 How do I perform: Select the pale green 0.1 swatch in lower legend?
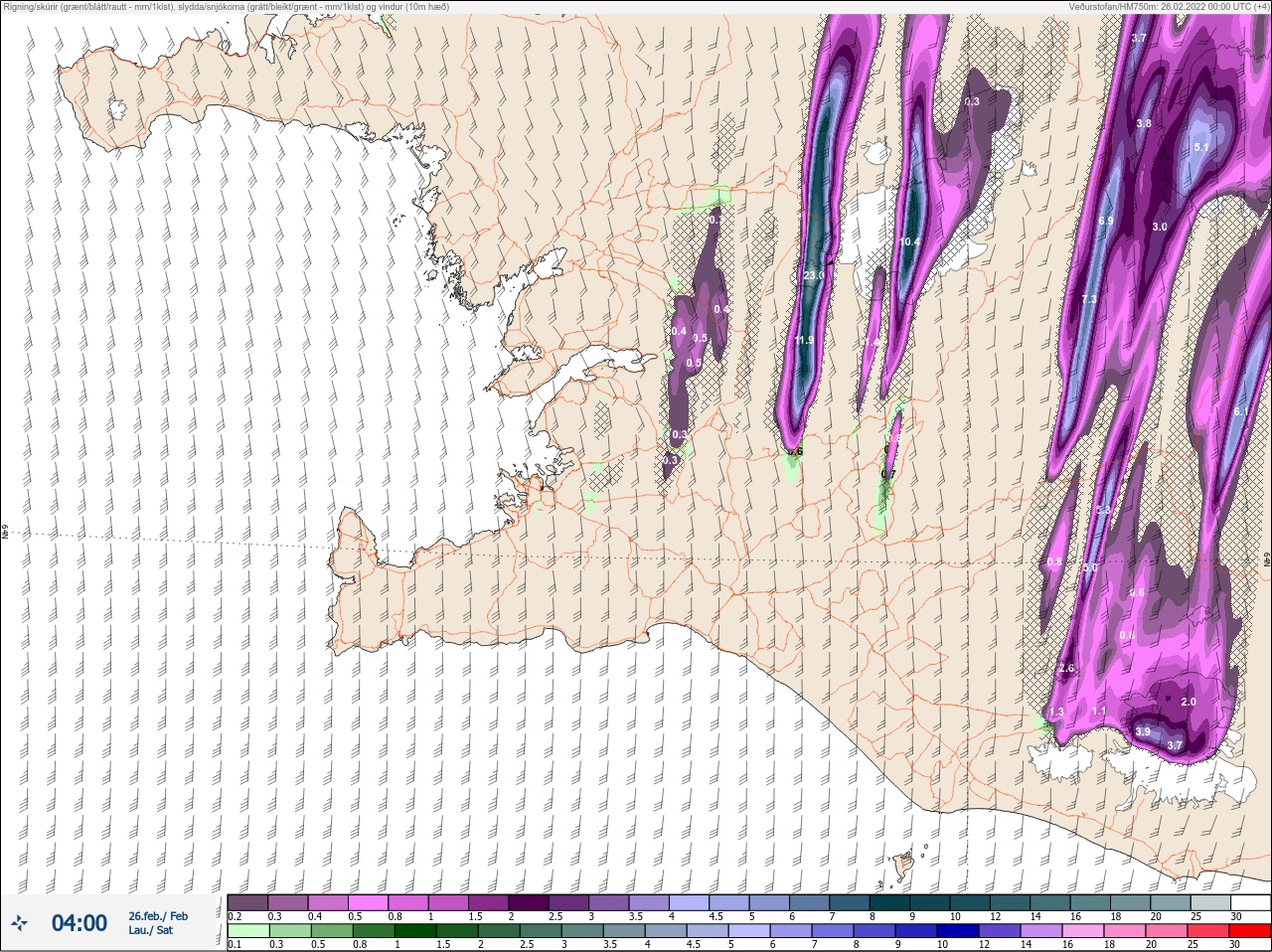[x=247, y=931]
